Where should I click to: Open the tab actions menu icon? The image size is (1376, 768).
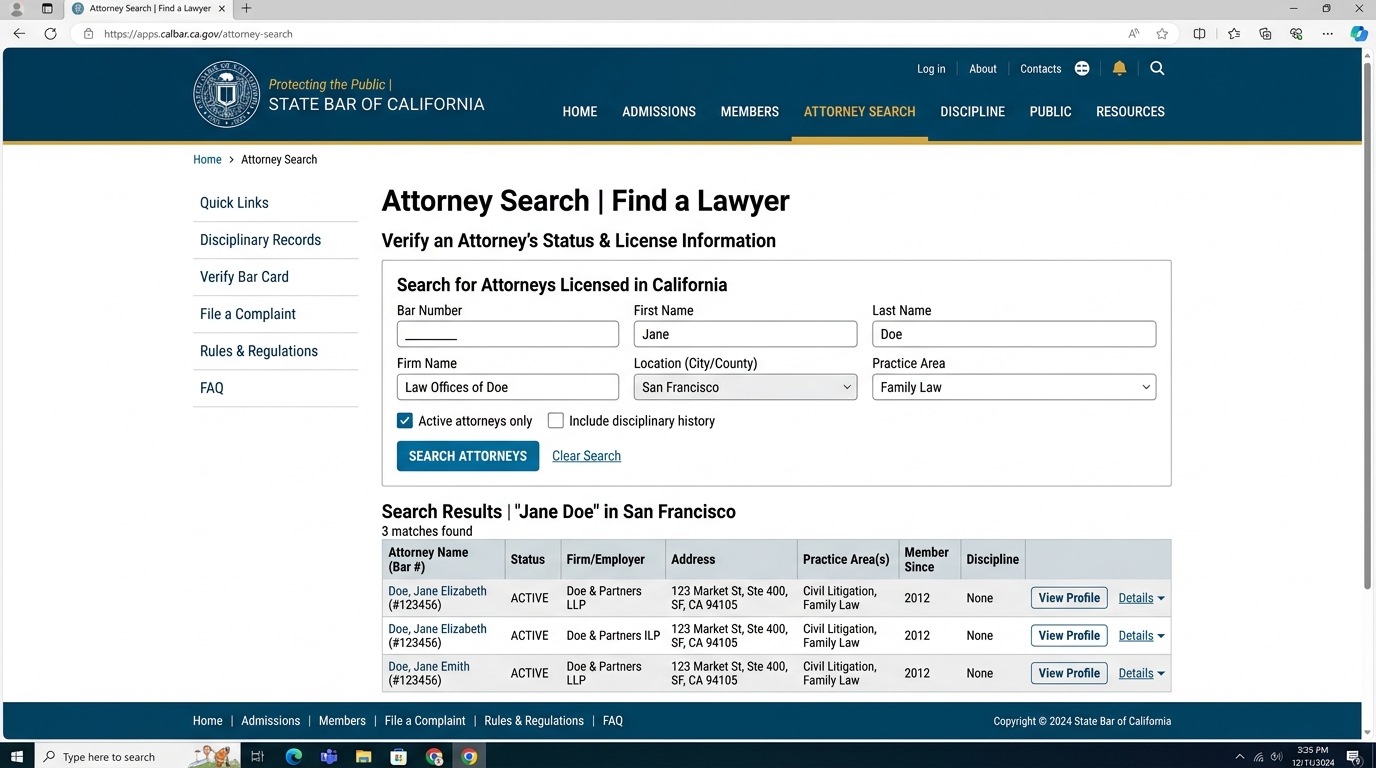point(47,9)
